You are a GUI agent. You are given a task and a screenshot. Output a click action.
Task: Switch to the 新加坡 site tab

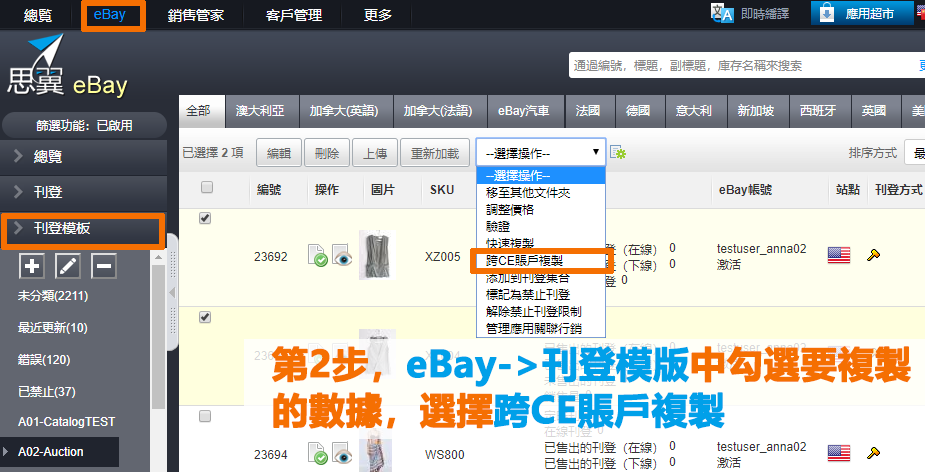756,110
